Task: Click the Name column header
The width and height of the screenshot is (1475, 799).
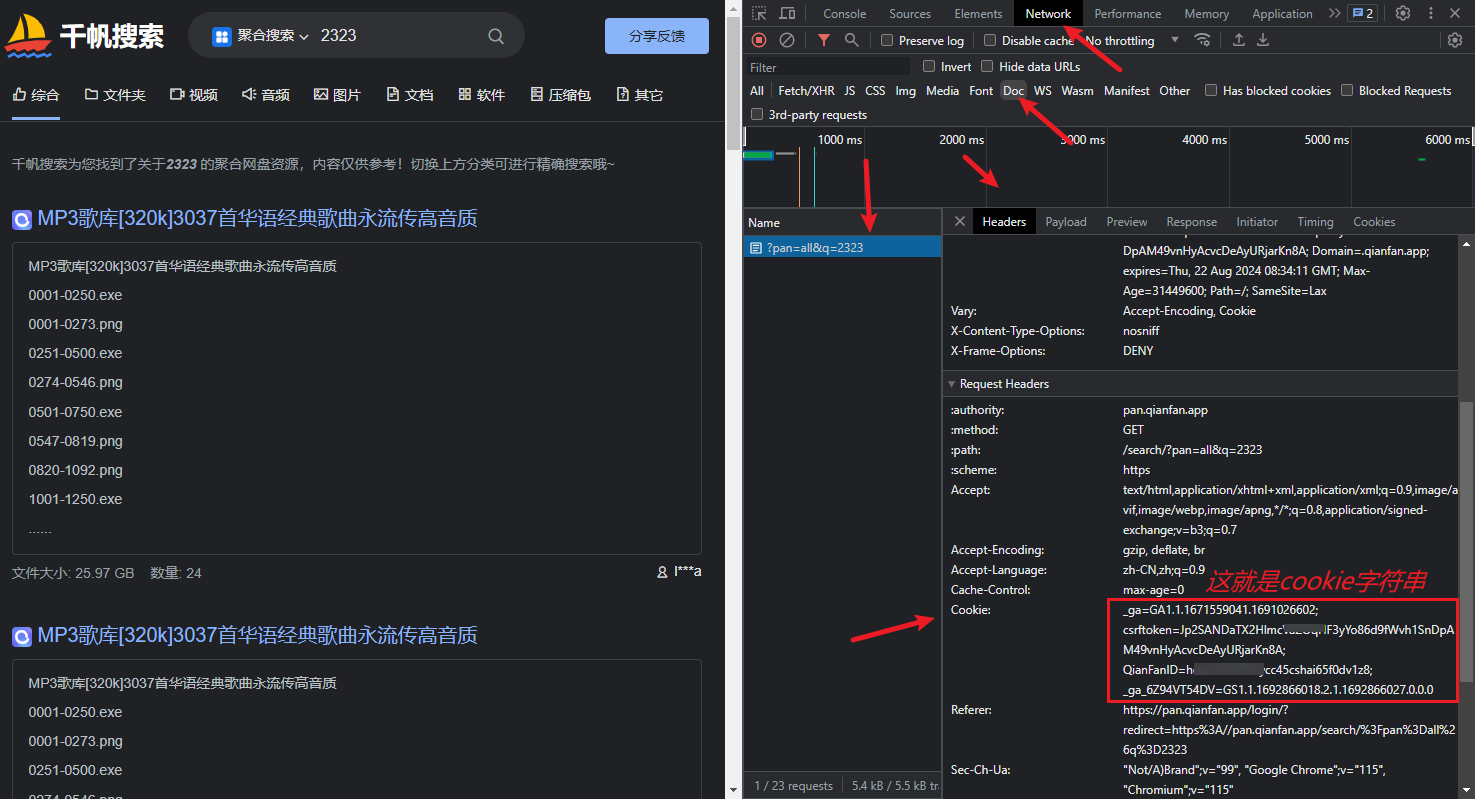Action: [842, 222]
